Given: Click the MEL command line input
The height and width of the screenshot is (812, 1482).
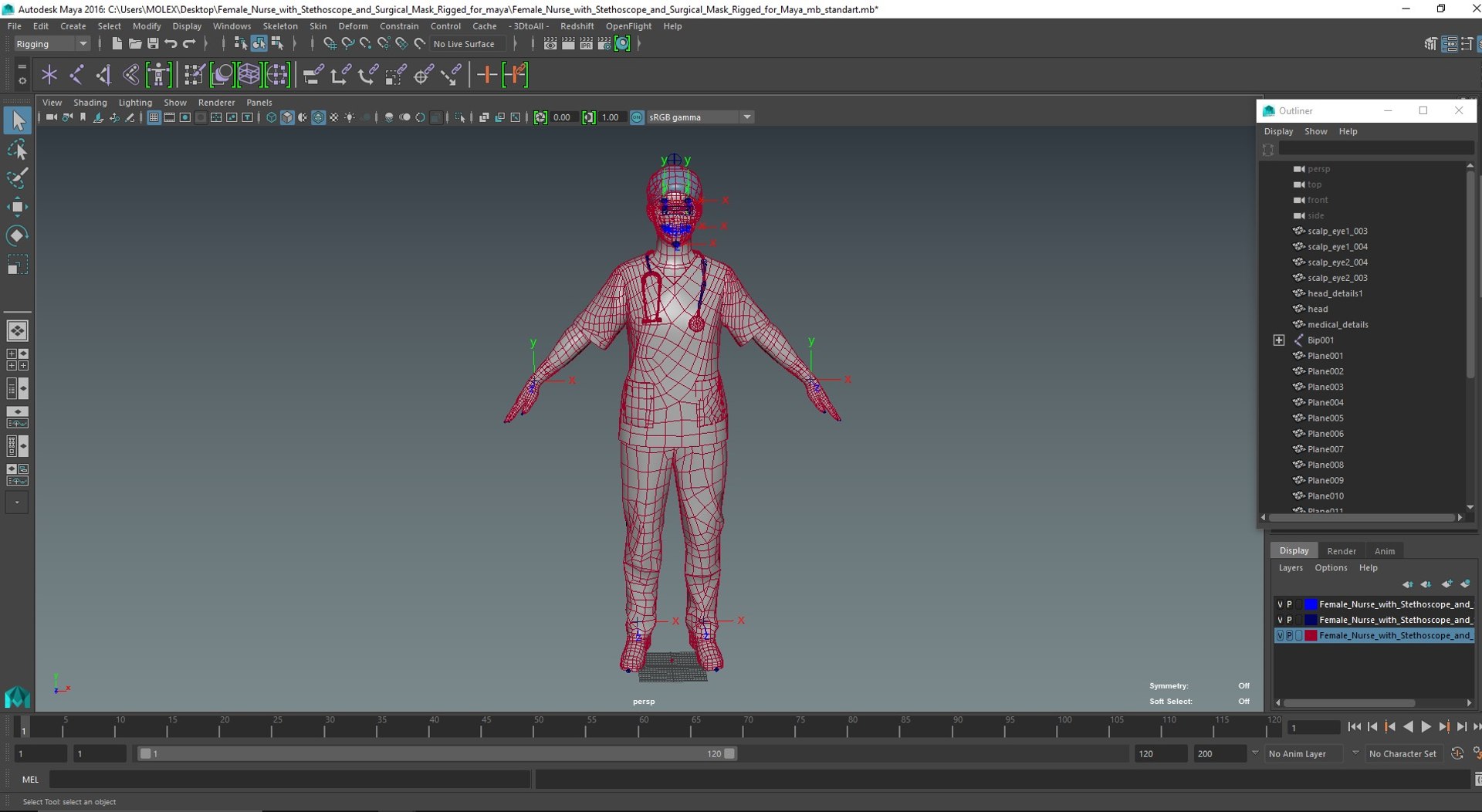Looking at the screenshot, I should [290, 780].
